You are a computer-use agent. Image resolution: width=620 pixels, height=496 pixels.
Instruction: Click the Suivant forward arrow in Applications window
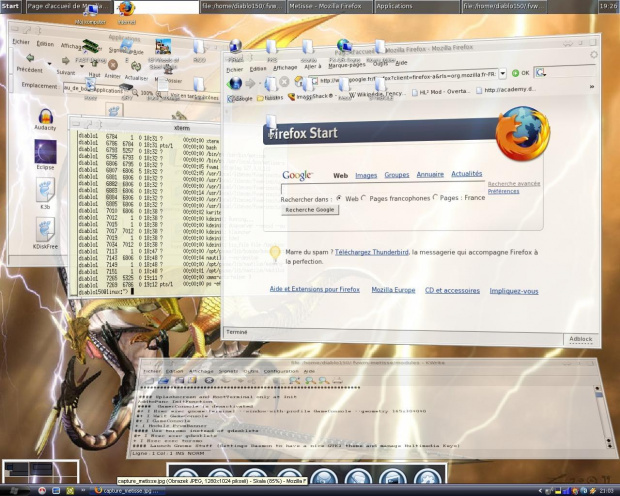click(x=65, y=61)
